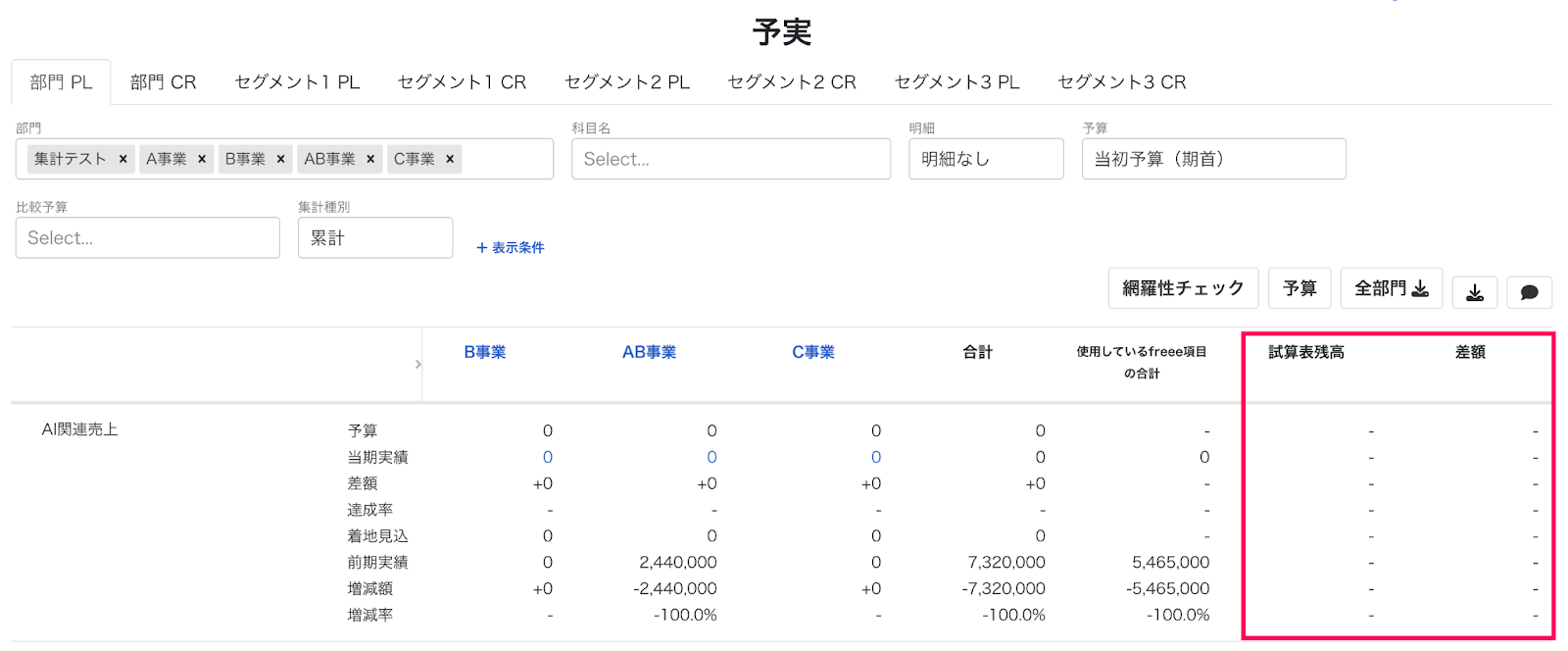1568x651 pixels.
Task: Click AB事業 当期実績 value 0
Action: (x=711, y=457)
